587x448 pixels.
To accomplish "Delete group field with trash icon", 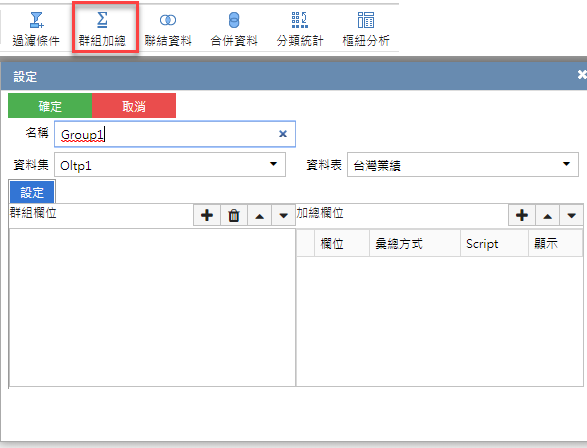I will point(234,215).
